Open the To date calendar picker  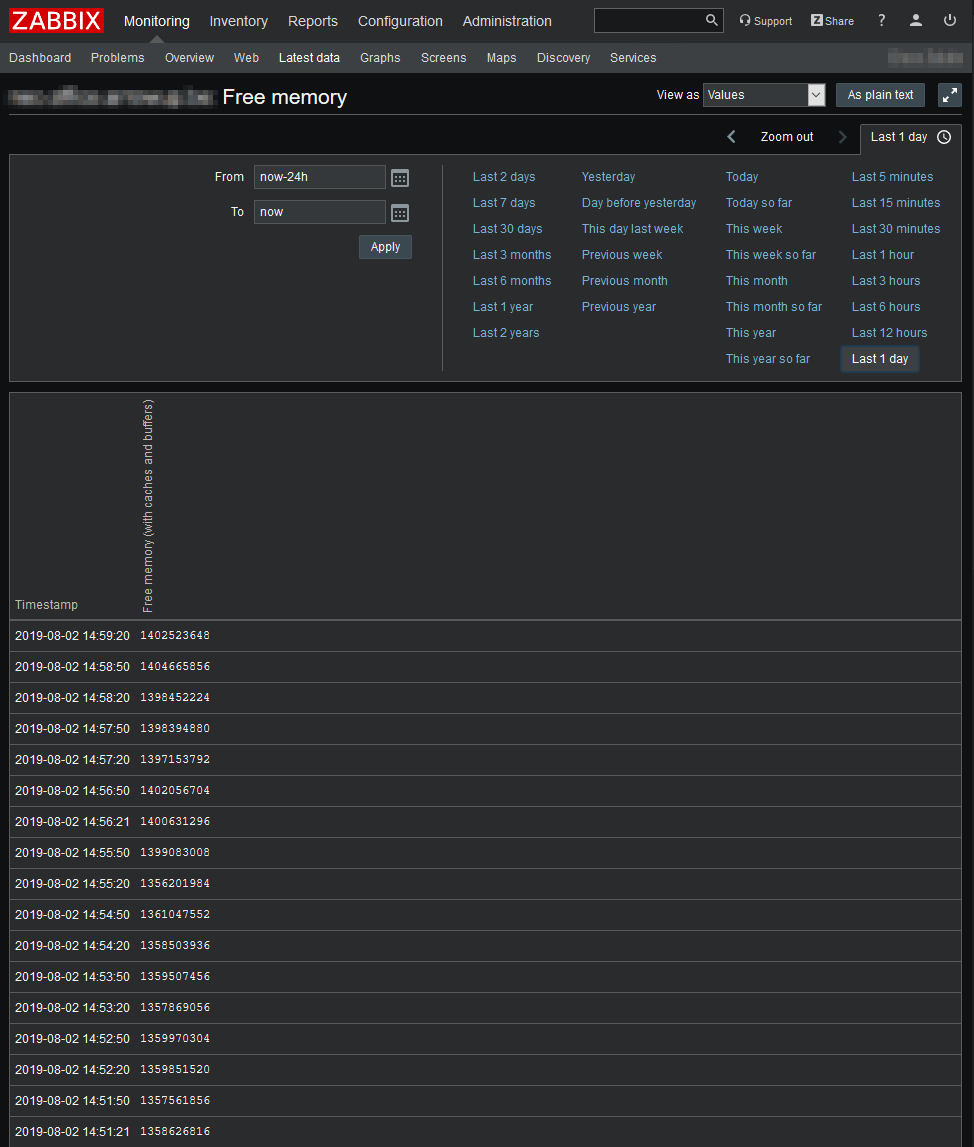[x=400, y=213]
